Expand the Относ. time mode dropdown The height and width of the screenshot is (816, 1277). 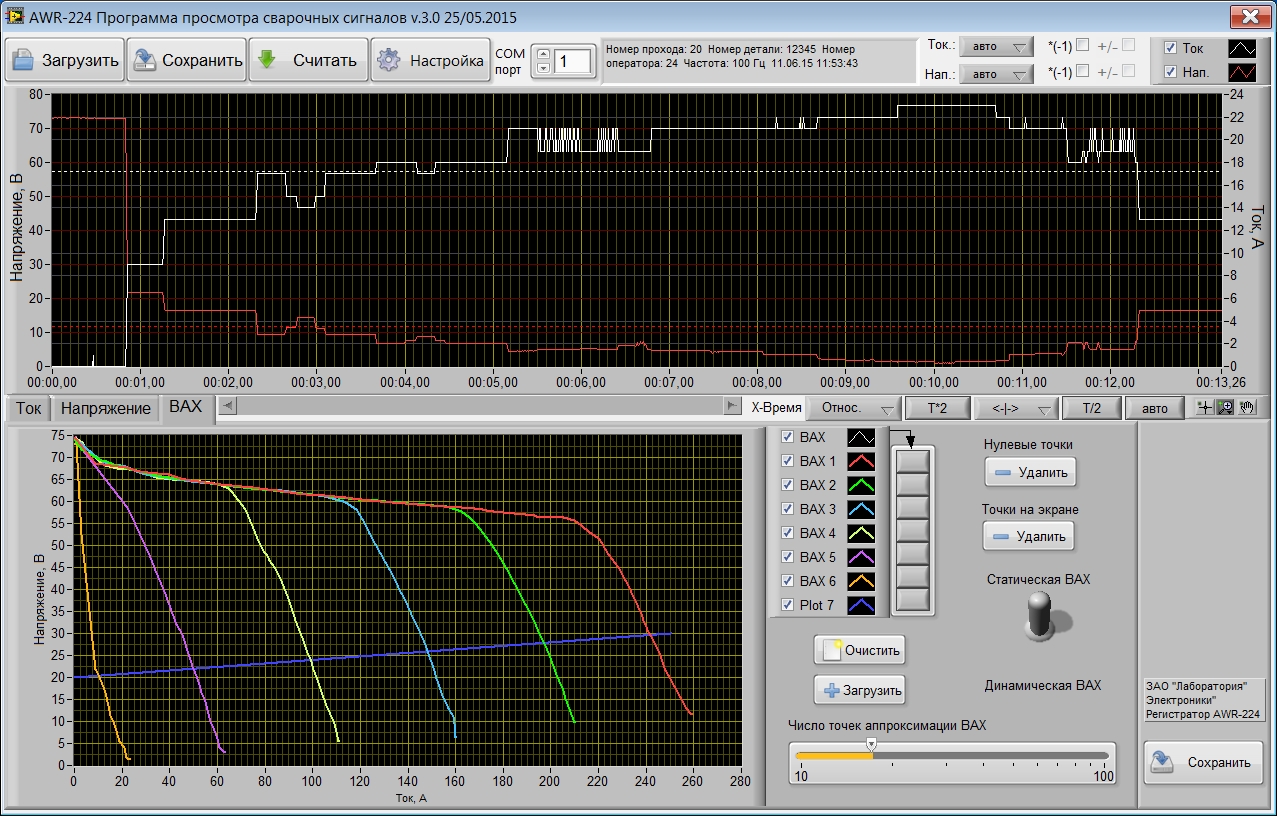point(852,408)
